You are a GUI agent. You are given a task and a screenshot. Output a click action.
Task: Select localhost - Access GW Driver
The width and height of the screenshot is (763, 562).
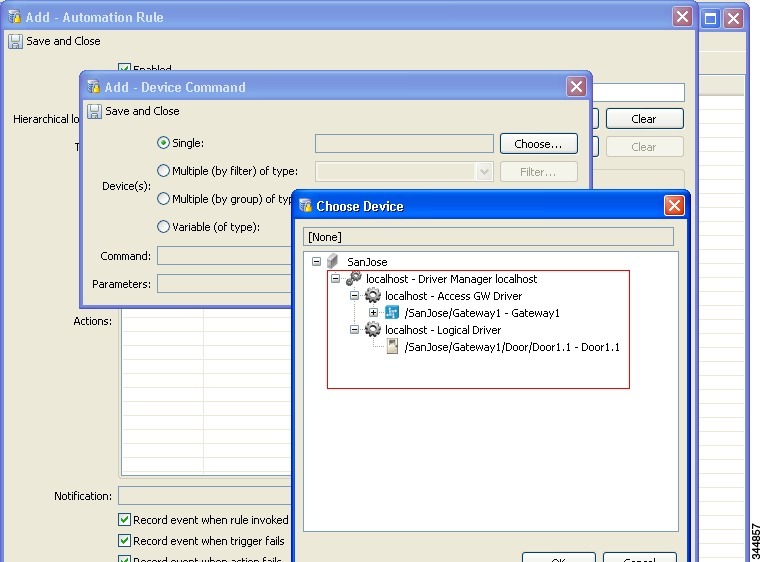tap(454, 296)
